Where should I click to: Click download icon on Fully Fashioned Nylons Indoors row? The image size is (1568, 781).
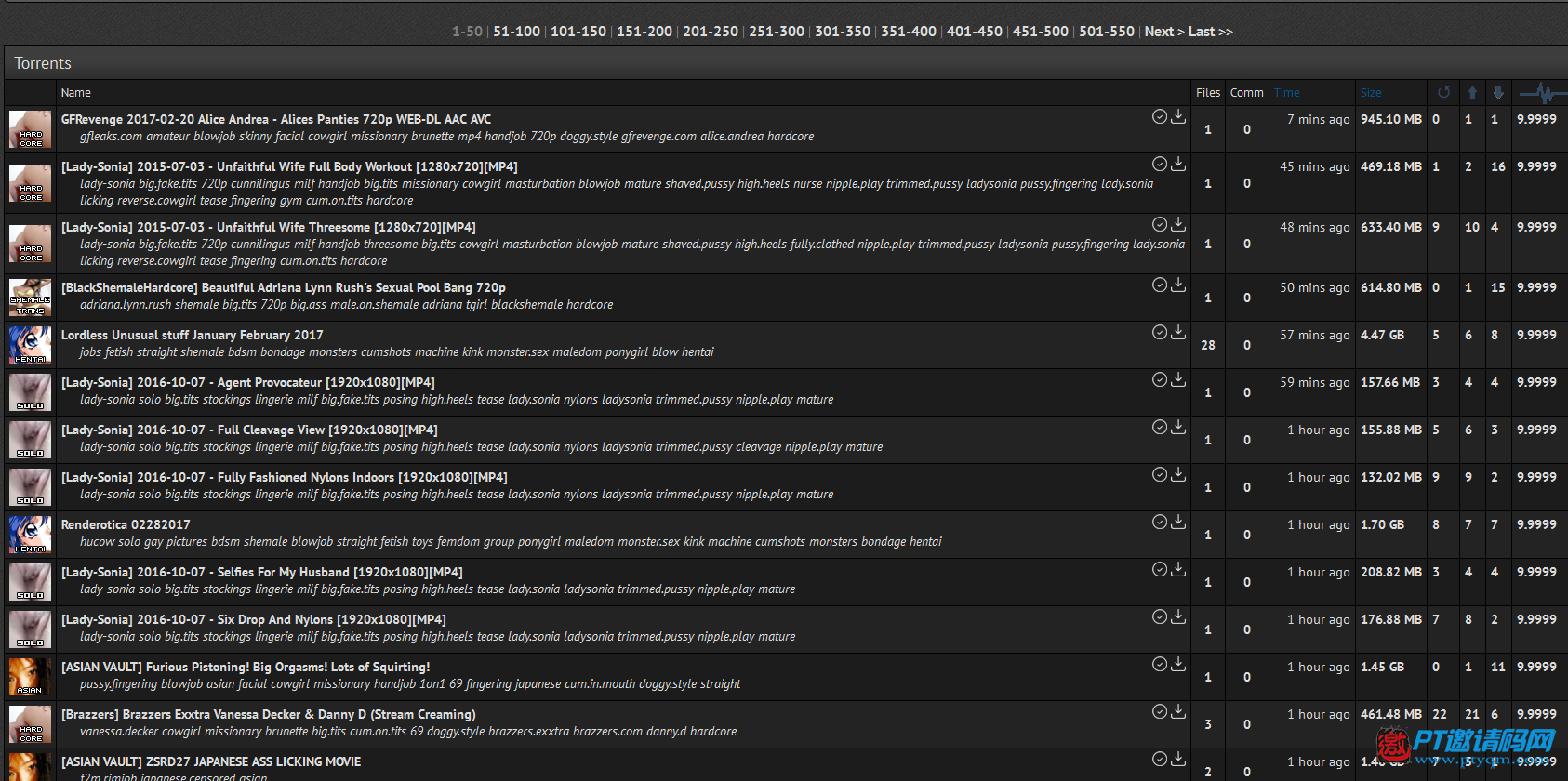(x=1178, y=474)
